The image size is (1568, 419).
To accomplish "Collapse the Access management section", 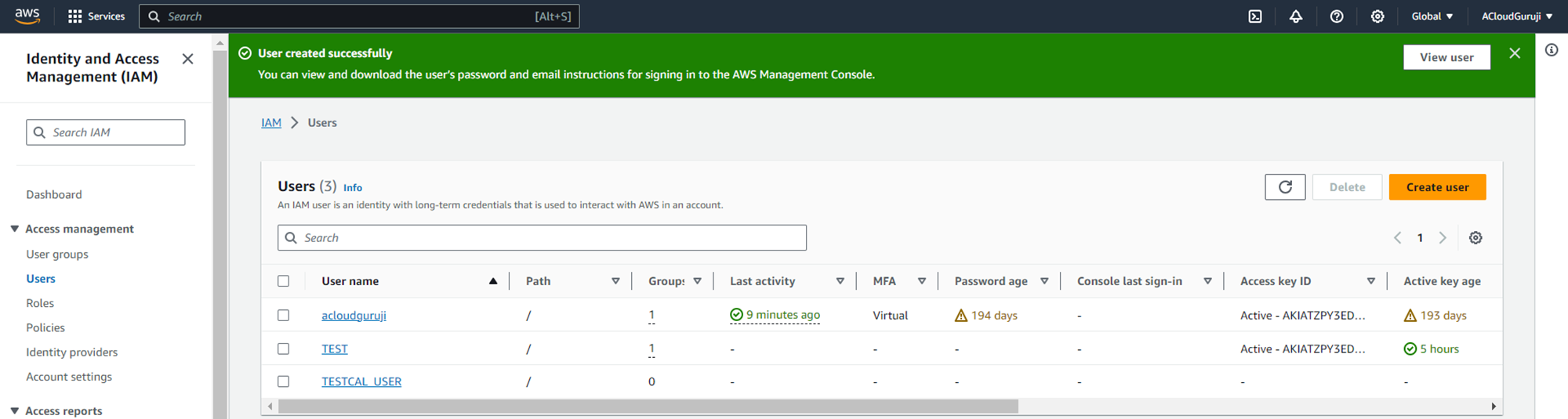I will [15, 229].
